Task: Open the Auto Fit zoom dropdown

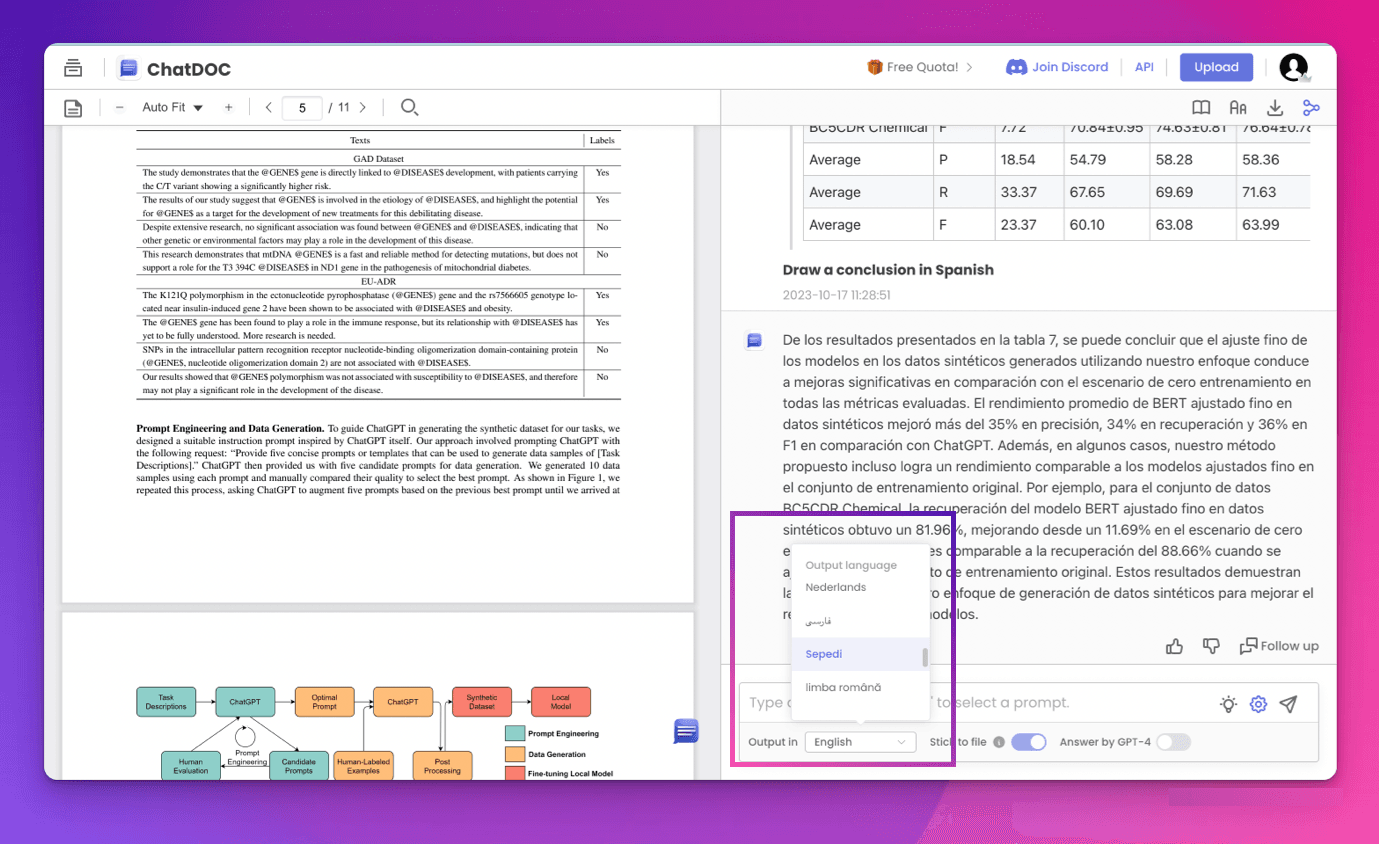Action: pos(172,107)
